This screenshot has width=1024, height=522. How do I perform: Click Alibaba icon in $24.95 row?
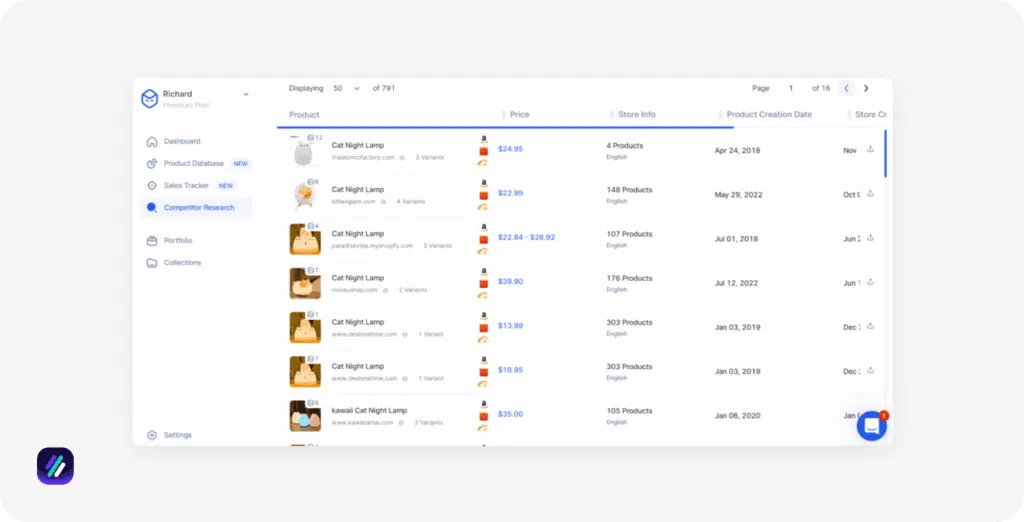click(483, 162)
